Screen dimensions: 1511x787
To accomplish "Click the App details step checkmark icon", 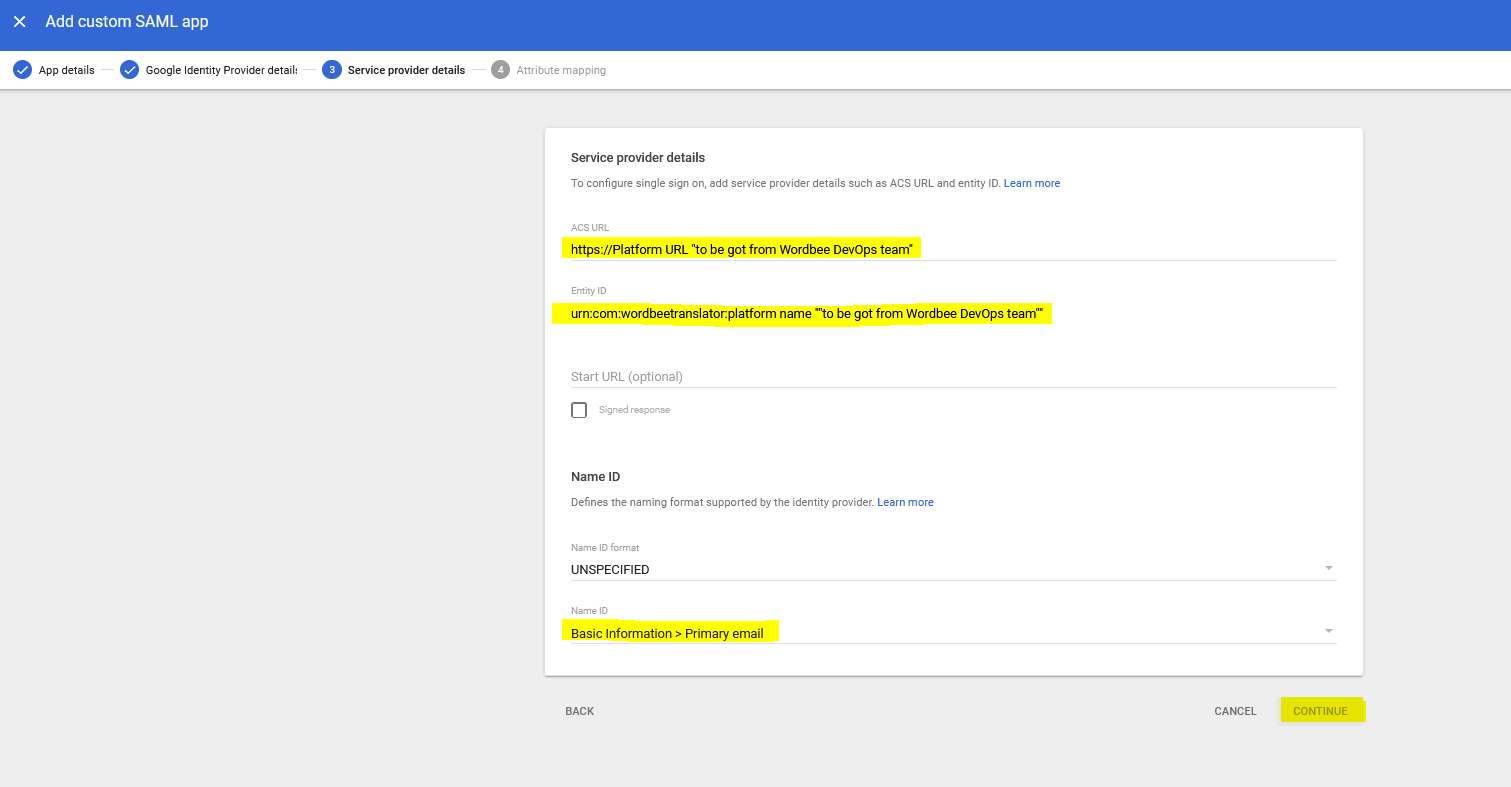I will (x=22, y=70).
